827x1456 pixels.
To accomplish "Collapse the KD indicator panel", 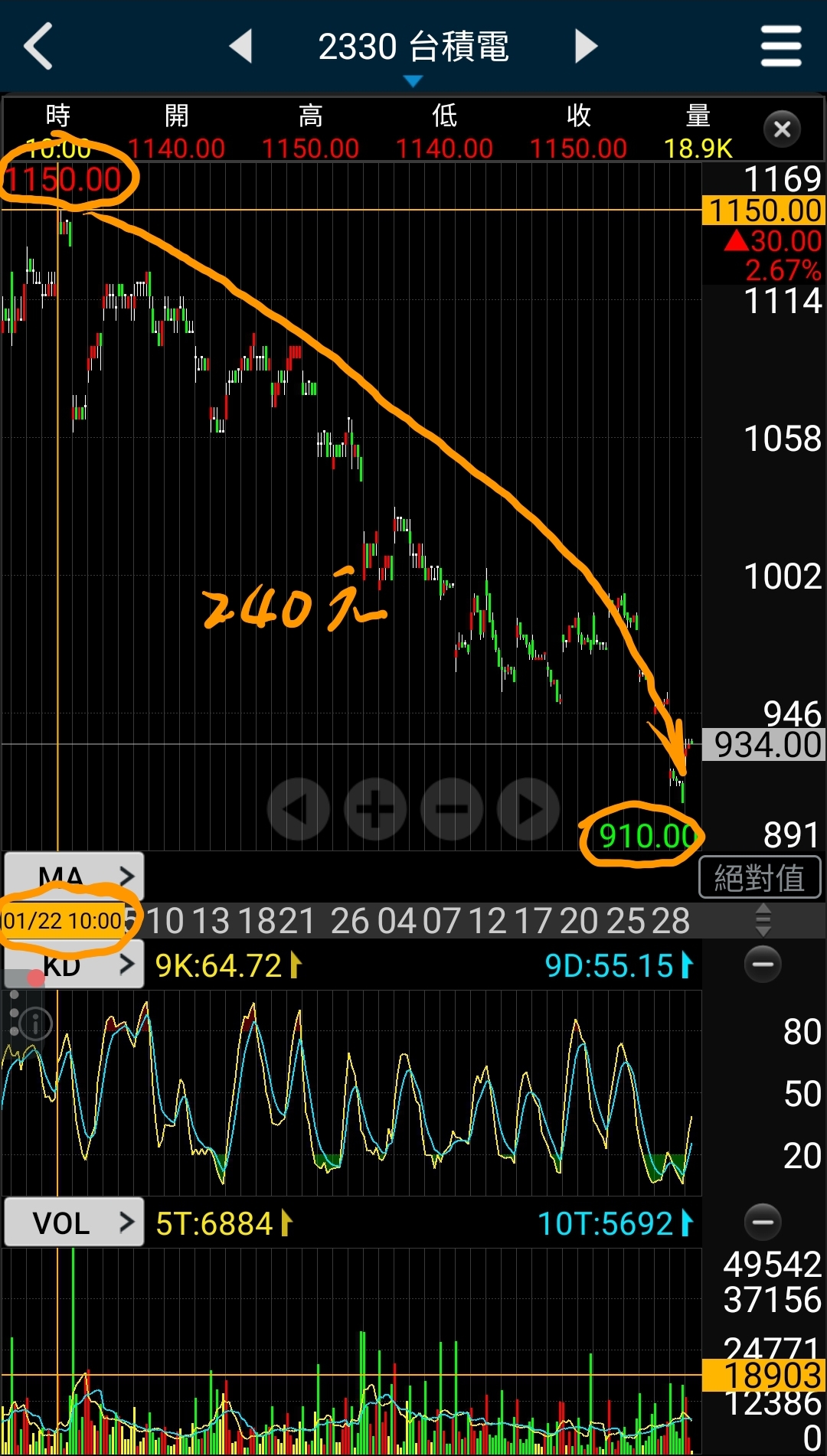I will (763, 965).
